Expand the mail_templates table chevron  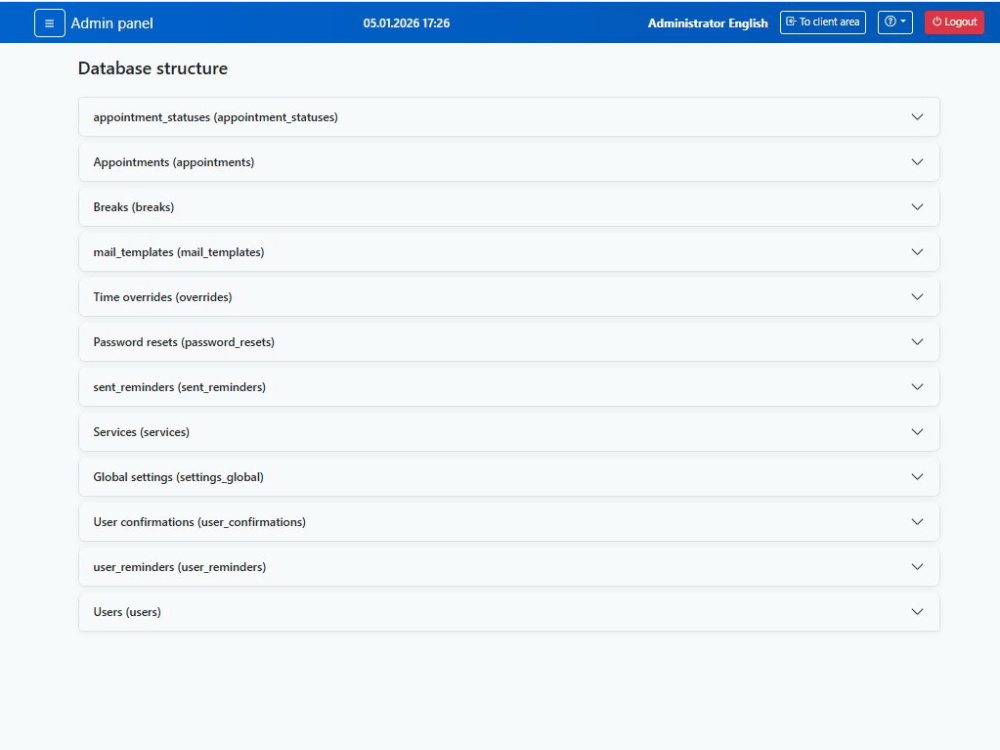pos(917,252)
